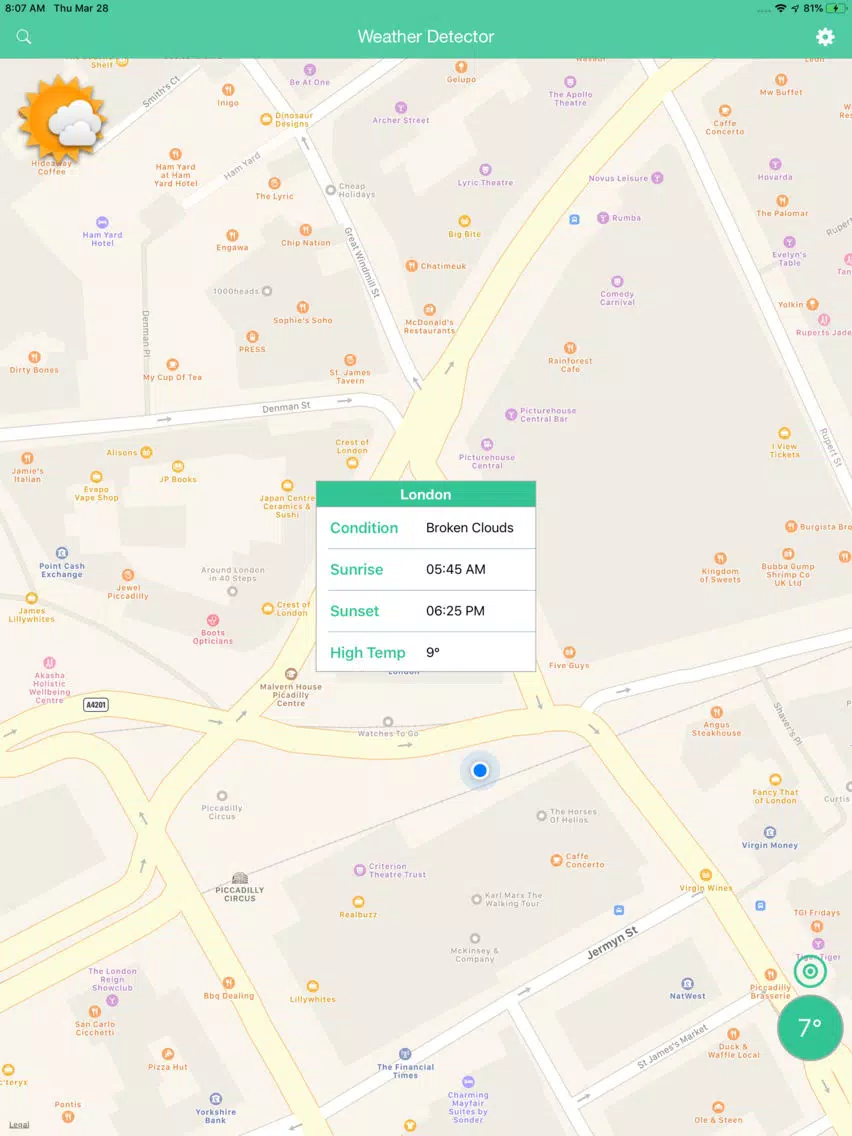852x1136 pixels.
Task: Select the Lyric Theatre map pin
Action: 485,170
